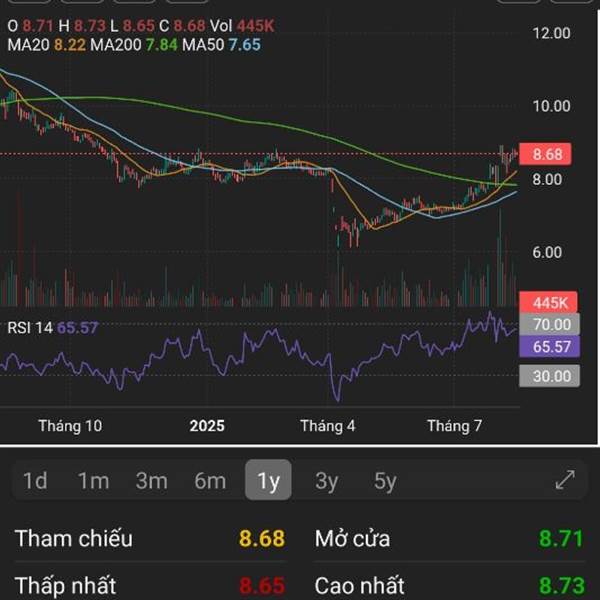This screenshot has width=600, height=600.
Task: Click the Tháng 4 date axis label
Action: [328, 426]
